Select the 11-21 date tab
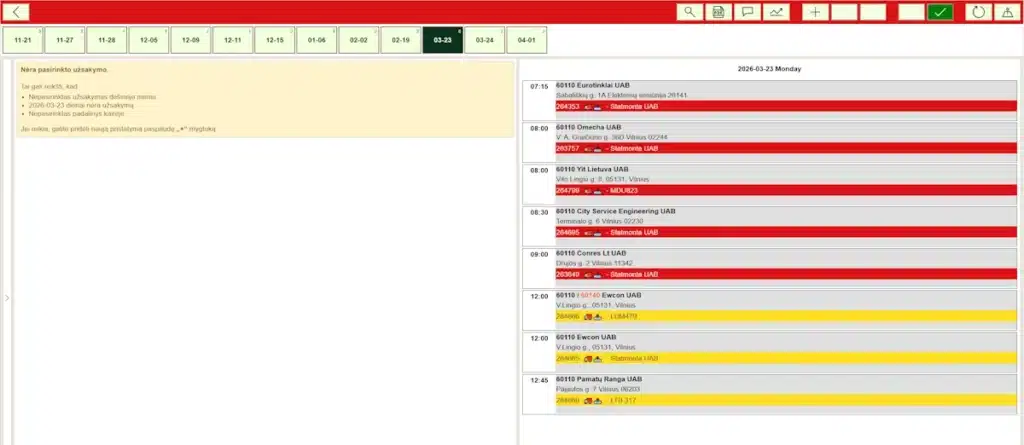 [x=22, y=39]
